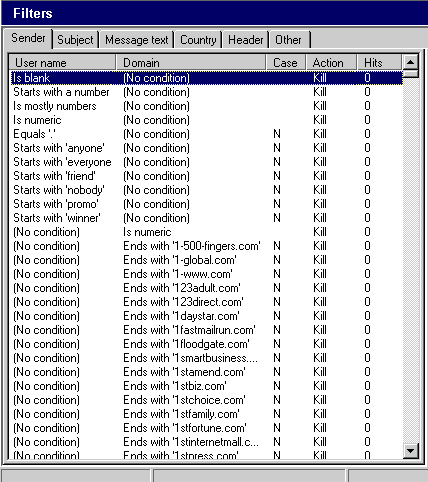Image resolution: width=428 pixels, height=482 pixels.
Task: Sort by Domain column header
Action: pyautogui.click(x=191, y=62)
